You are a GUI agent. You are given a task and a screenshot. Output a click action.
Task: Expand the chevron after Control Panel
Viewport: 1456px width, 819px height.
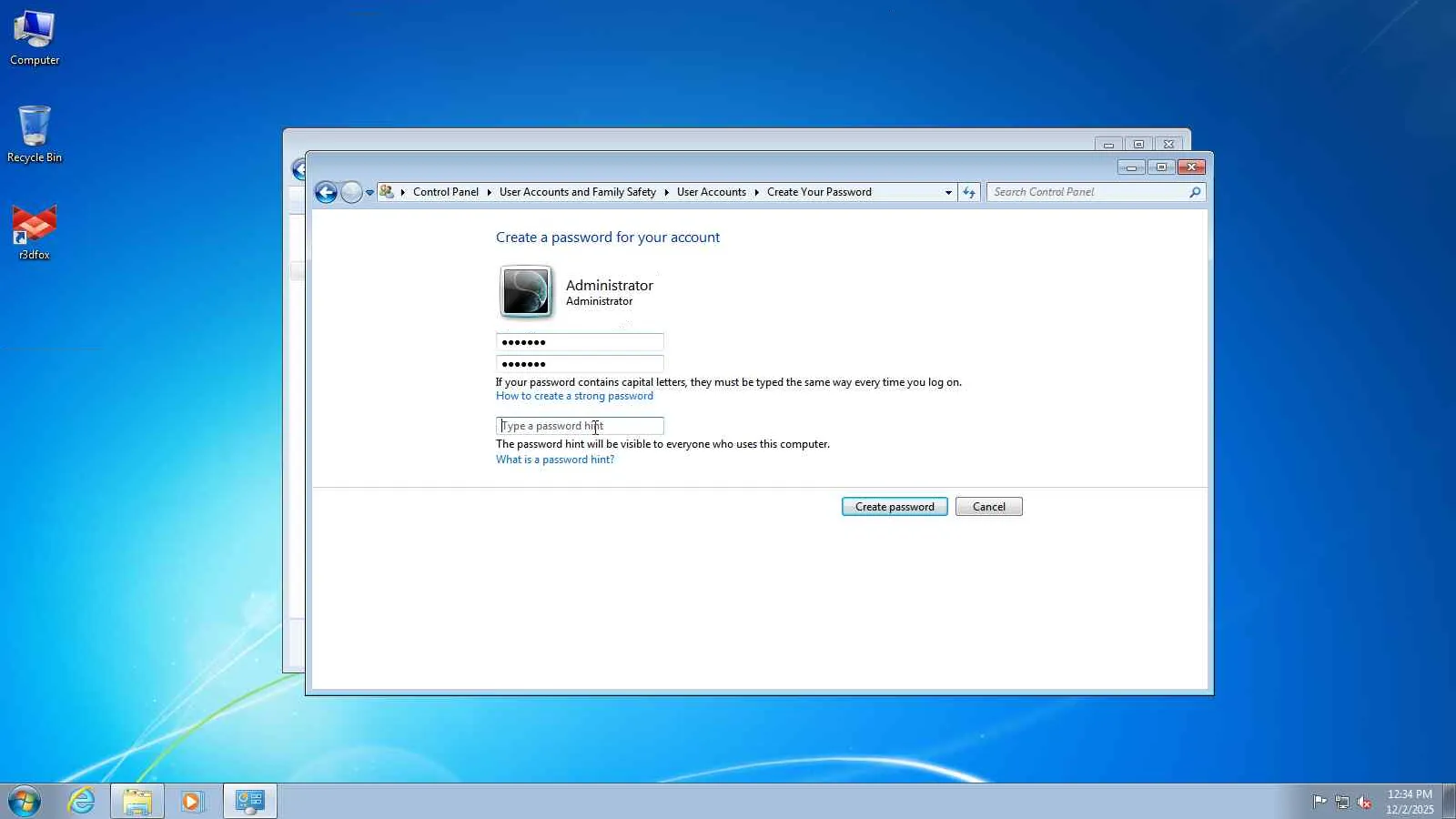point(489,192)
